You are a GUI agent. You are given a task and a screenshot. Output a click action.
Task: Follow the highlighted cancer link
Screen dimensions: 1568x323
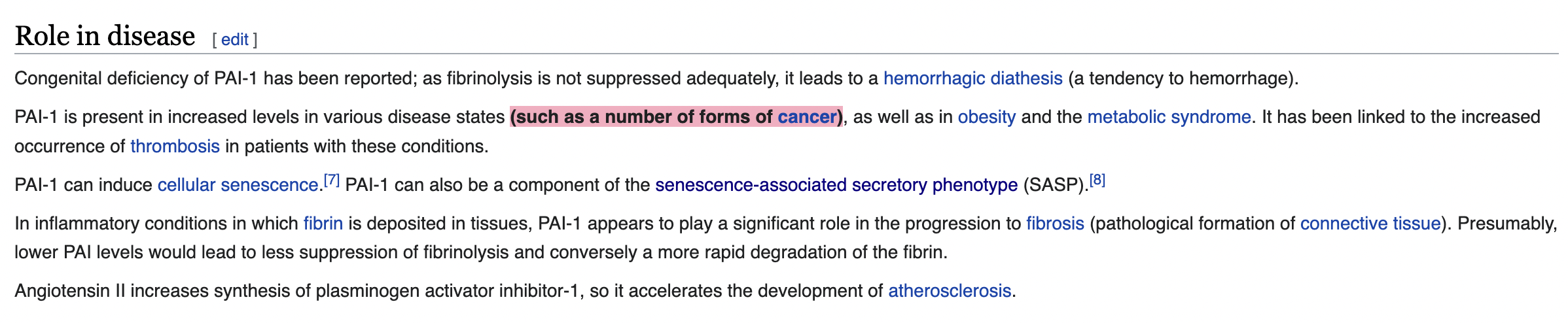click(807, 117)
